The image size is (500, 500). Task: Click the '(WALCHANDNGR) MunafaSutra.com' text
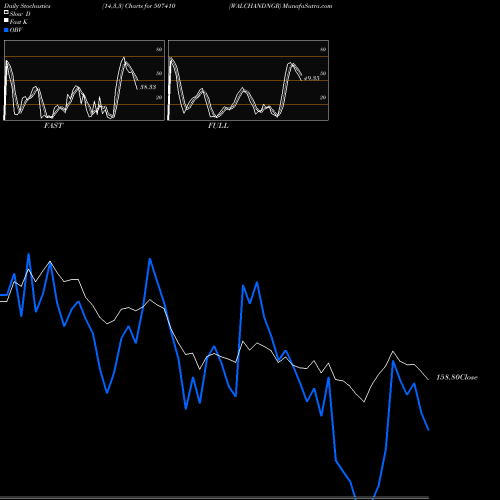point(280,6)
